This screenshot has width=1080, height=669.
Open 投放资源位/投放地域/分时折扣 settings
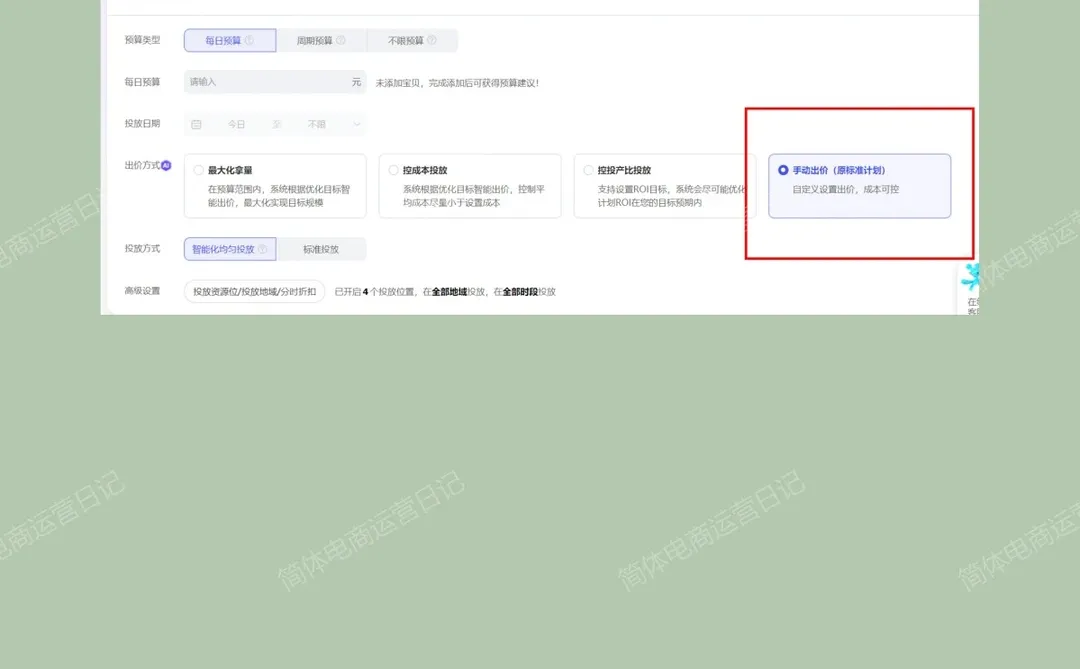(x=254, y=290)
